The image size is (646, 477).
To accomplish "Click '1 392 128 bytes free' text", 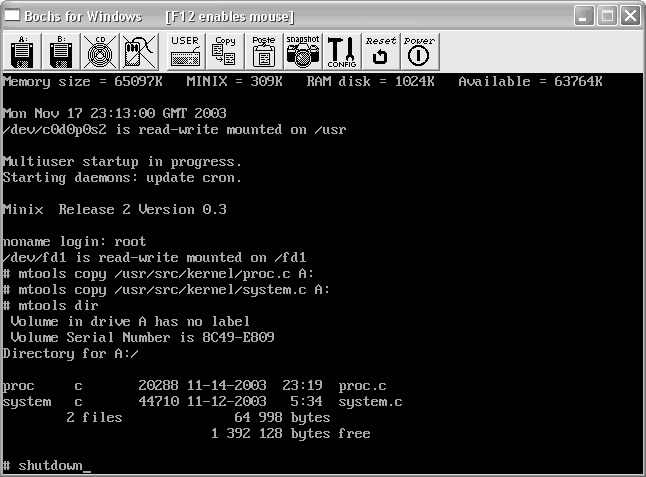I will 290,434.
